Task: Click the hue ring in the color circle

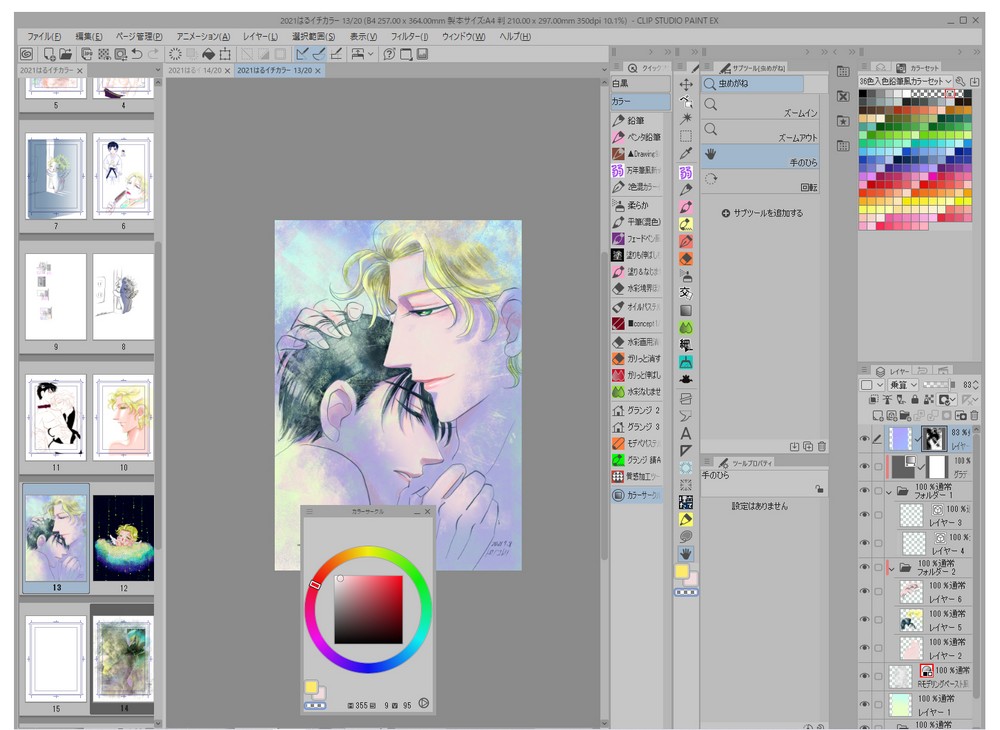Action: (x=369, y=552)
